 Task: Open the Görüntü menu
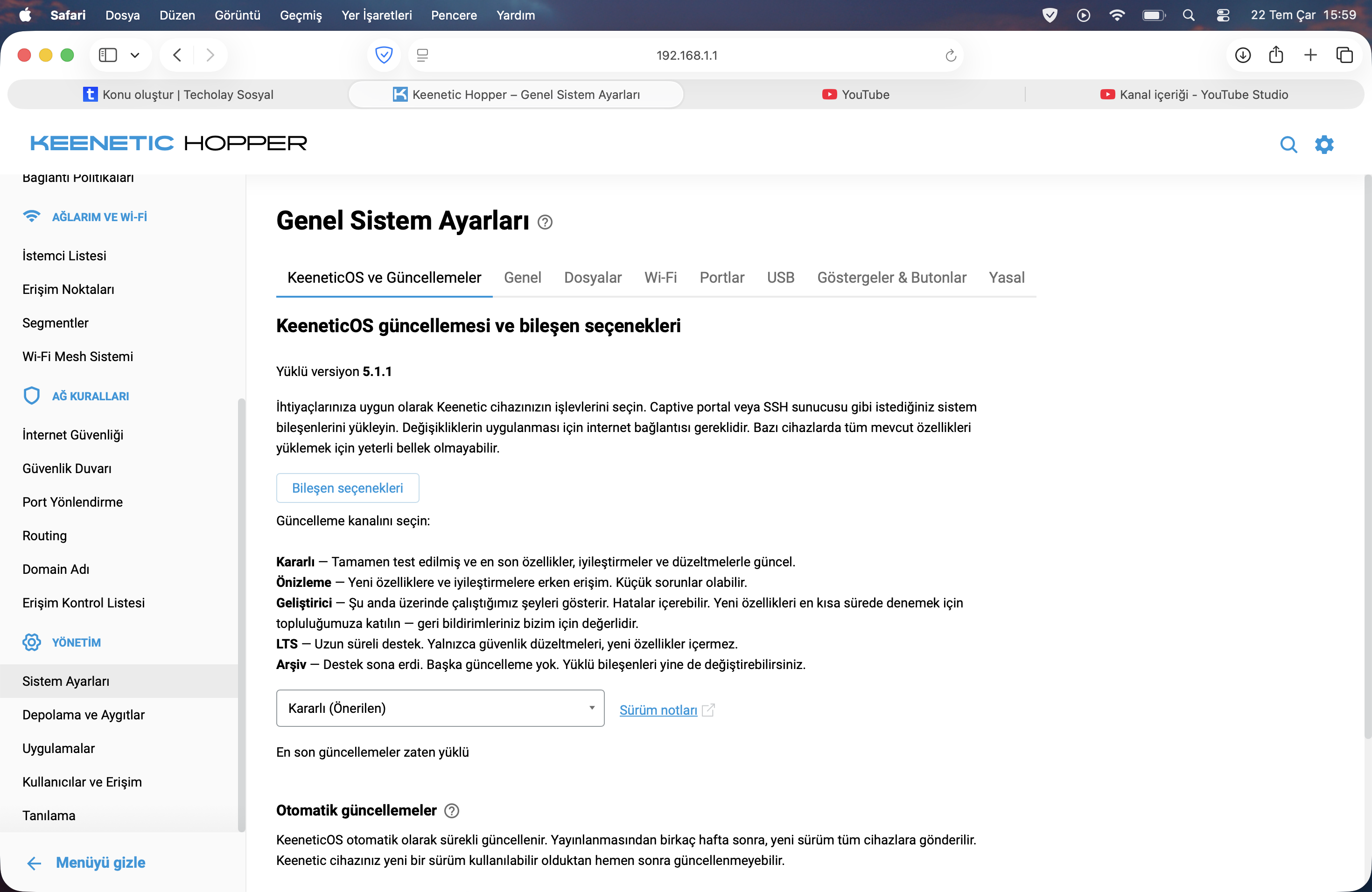coord(238,15)
